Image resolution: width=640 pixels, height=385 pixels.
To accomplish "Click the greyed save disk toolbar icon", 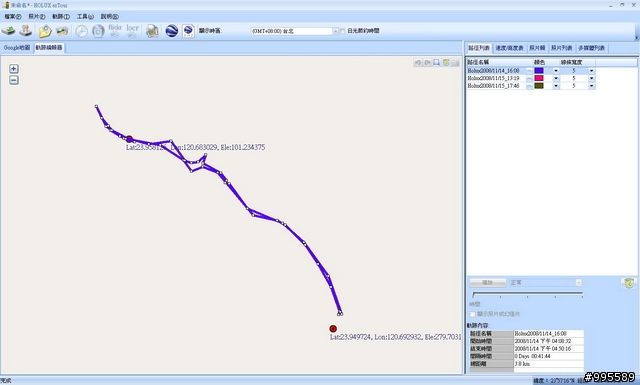I will coord(98,31).
